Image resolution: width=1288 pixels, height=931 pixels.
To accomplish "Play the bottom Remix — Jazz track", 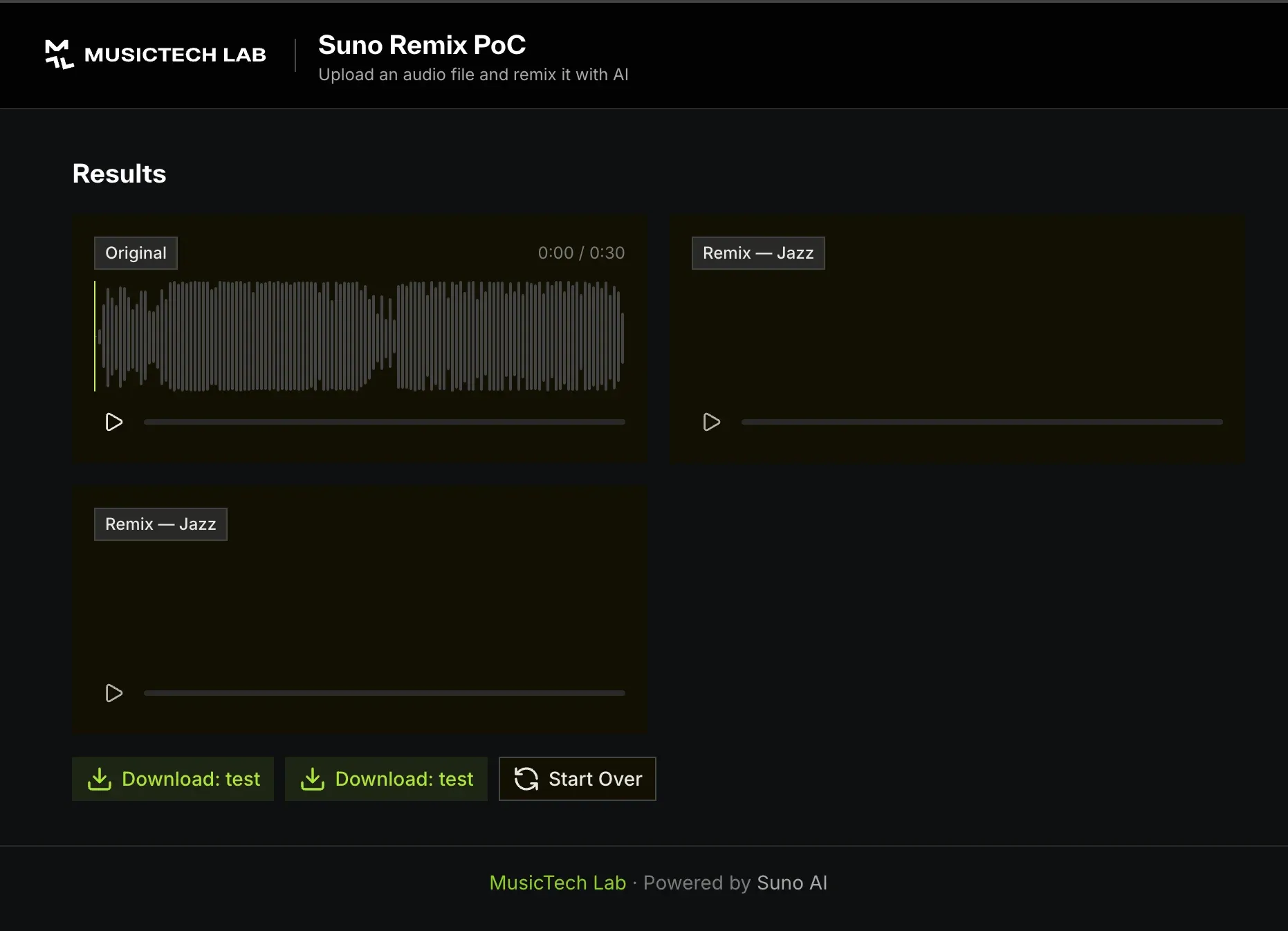I will click(x=113, y=693).
